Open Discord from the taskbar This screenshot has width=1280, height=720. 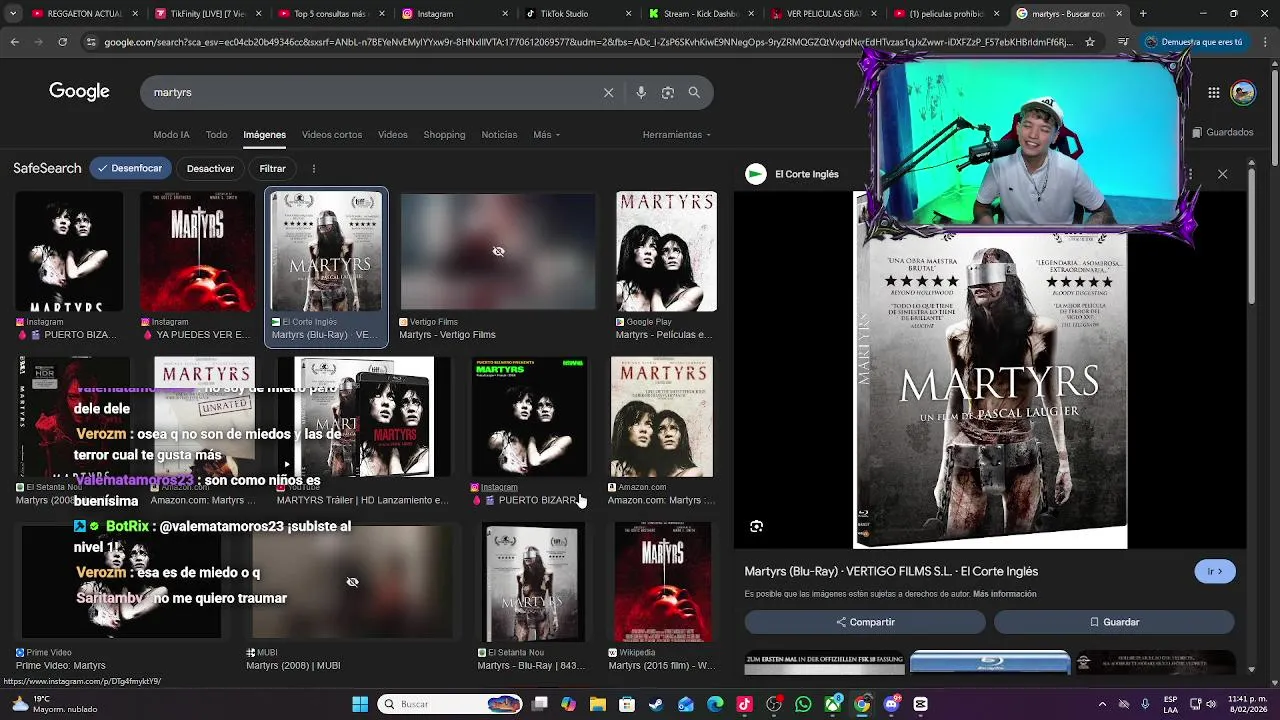891,704
